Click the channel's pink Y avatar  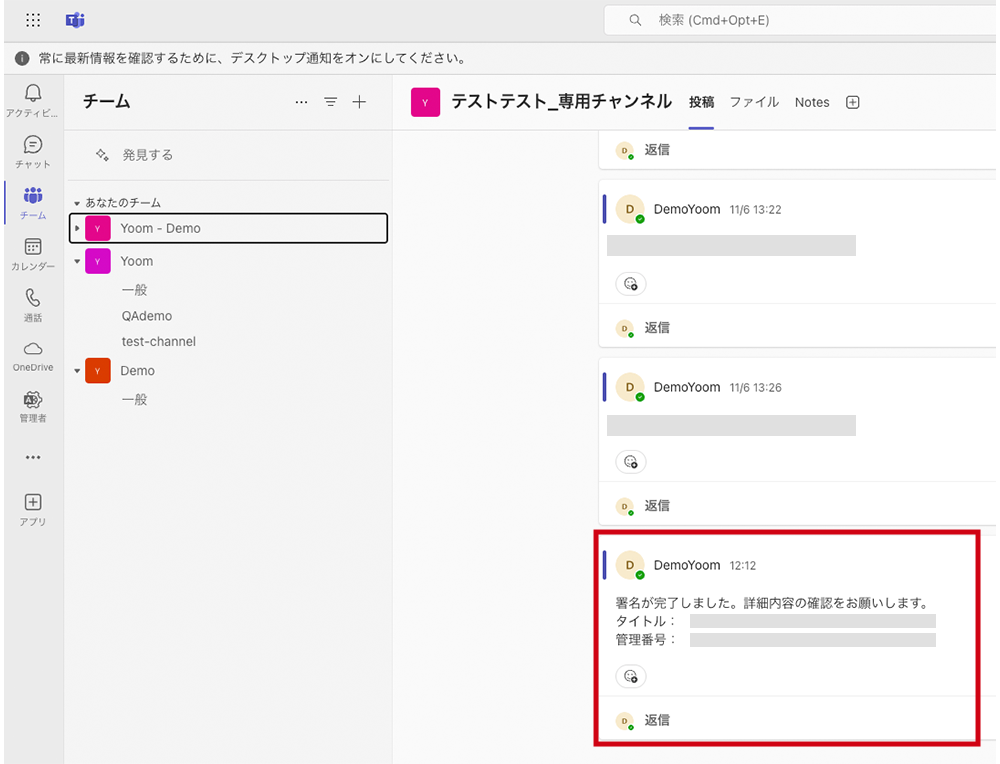pyautogui.click(x=425, y=103)
